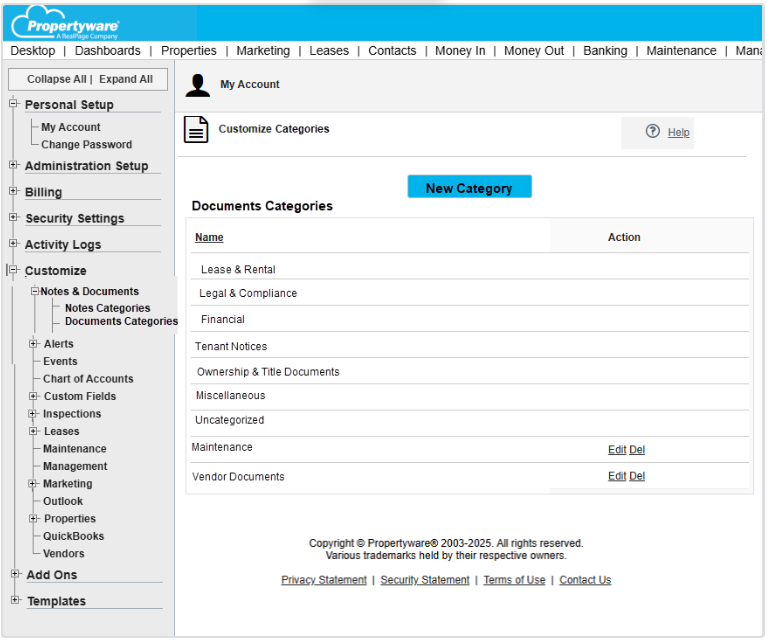767x640 pixels.
Task: Click the Lease & Rental category row
Action: click(x=470, y=267)
